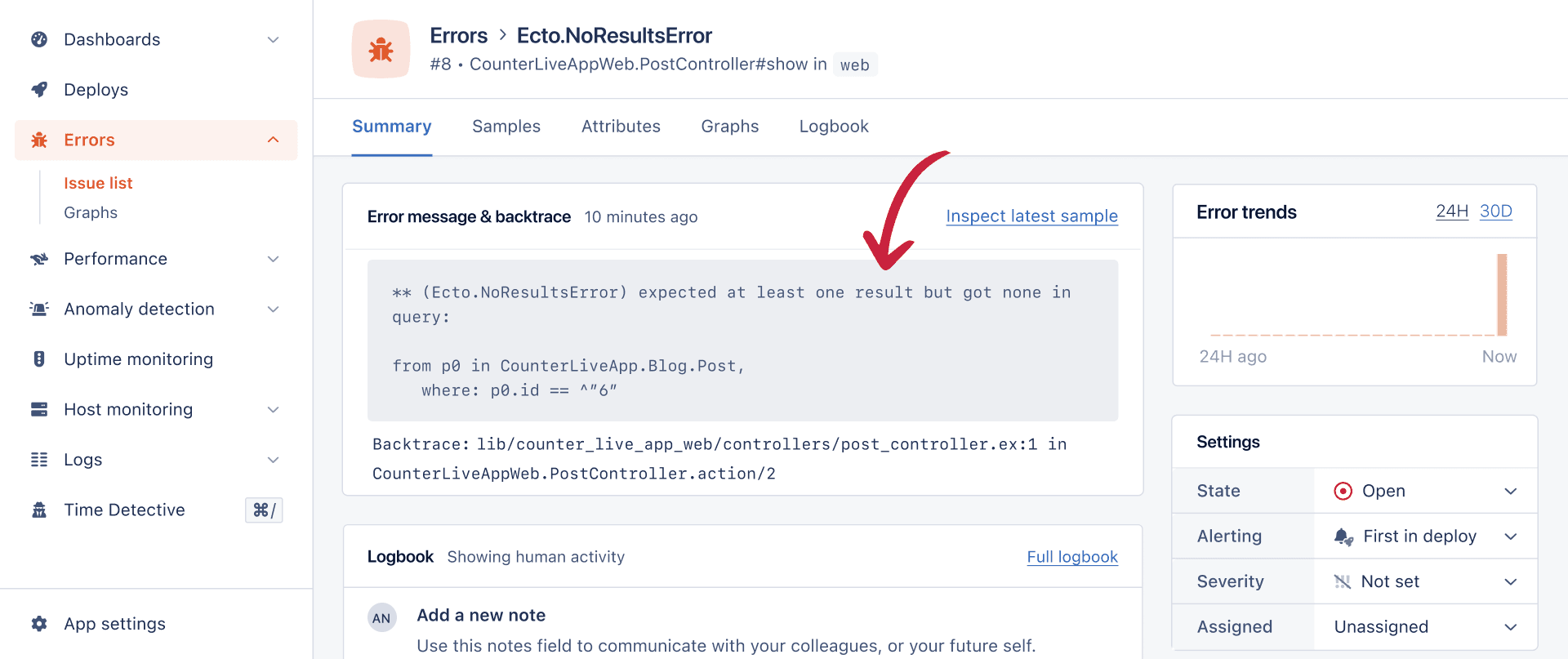This screenshot has height=659, width=1568.
Task: Open the Alerting dropdown showing First in deploy
Action: point(1425,537)
